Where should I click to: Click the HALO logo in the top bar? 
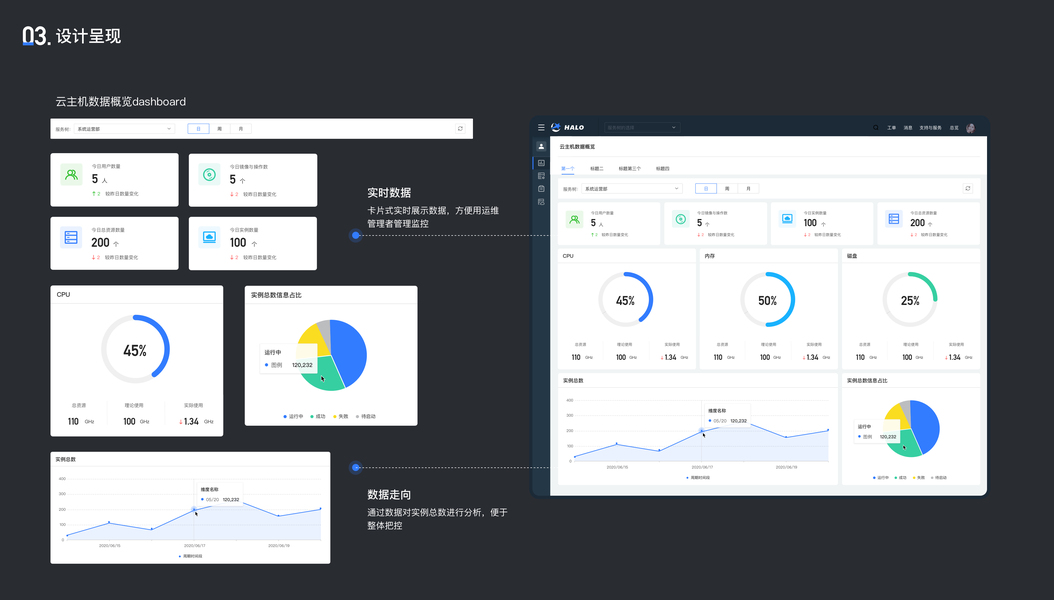coord(567,127)
